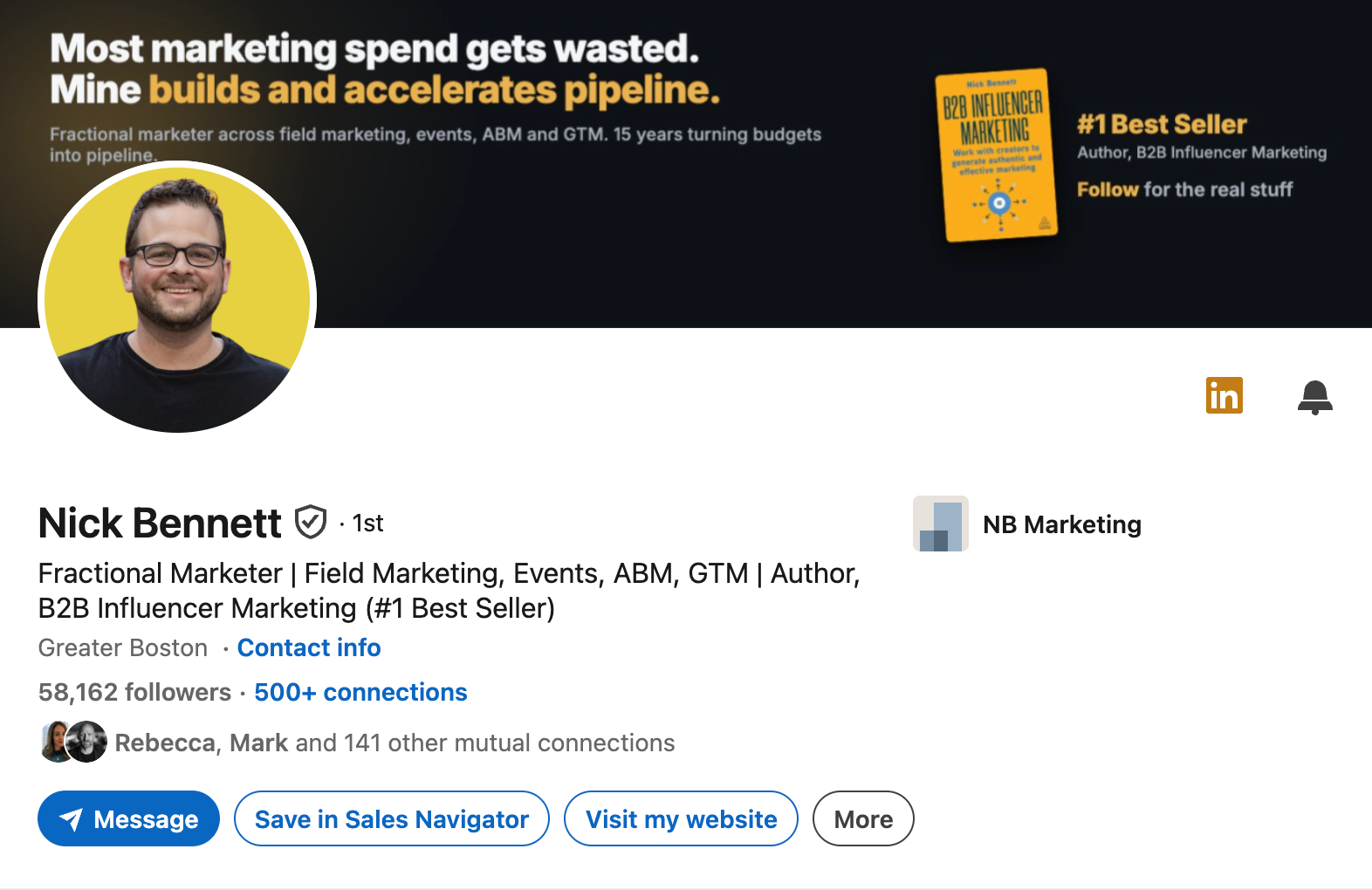The width and height of the screenshot is (1372, 890).
Task: Open the 141 other mutual connections list
Action: (x=394, y=743)
